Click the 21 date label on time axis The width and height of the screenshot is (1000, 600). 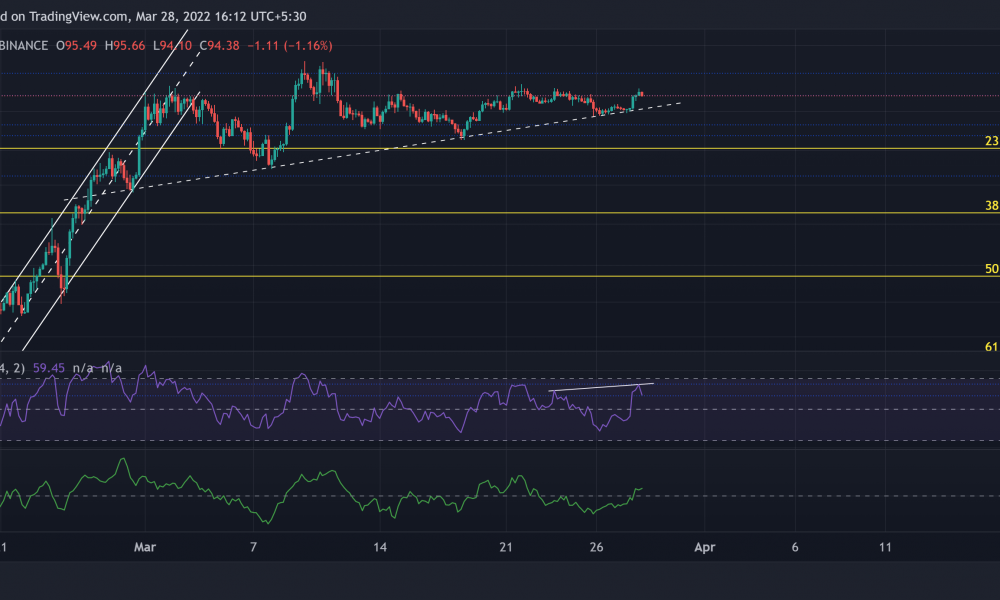(x=506, y=547)
